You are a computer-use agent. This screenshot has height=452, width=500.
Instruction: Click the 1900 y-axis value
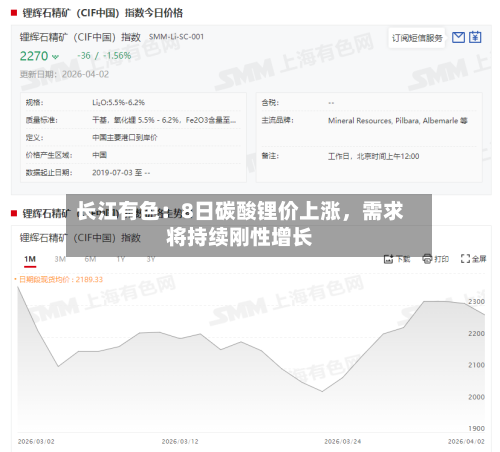coord(476,428)
